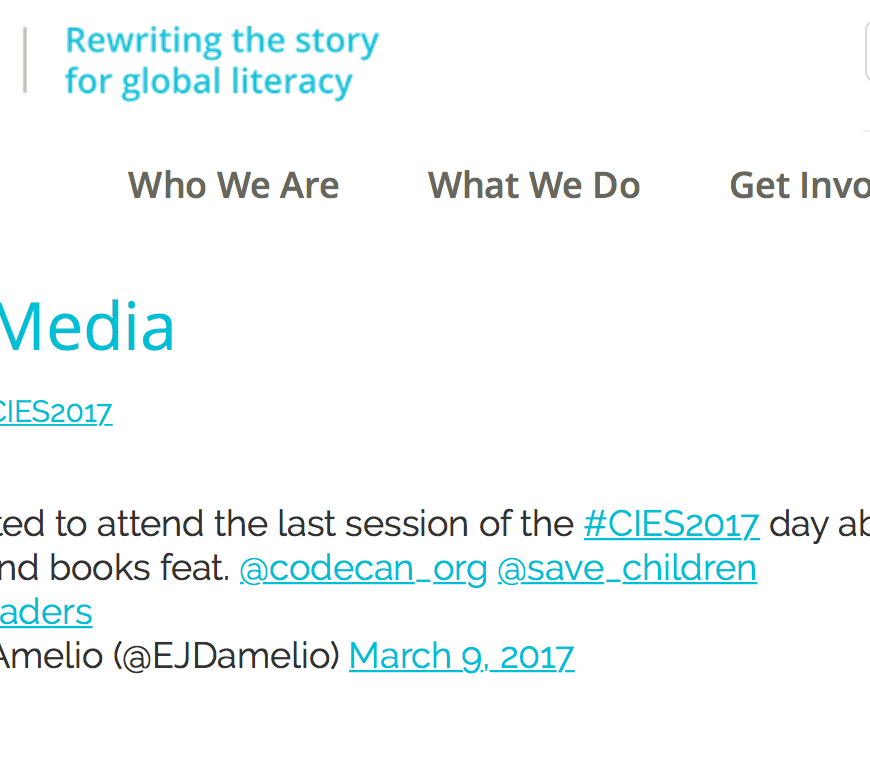Visit the @codecan_org mention link

363,568
